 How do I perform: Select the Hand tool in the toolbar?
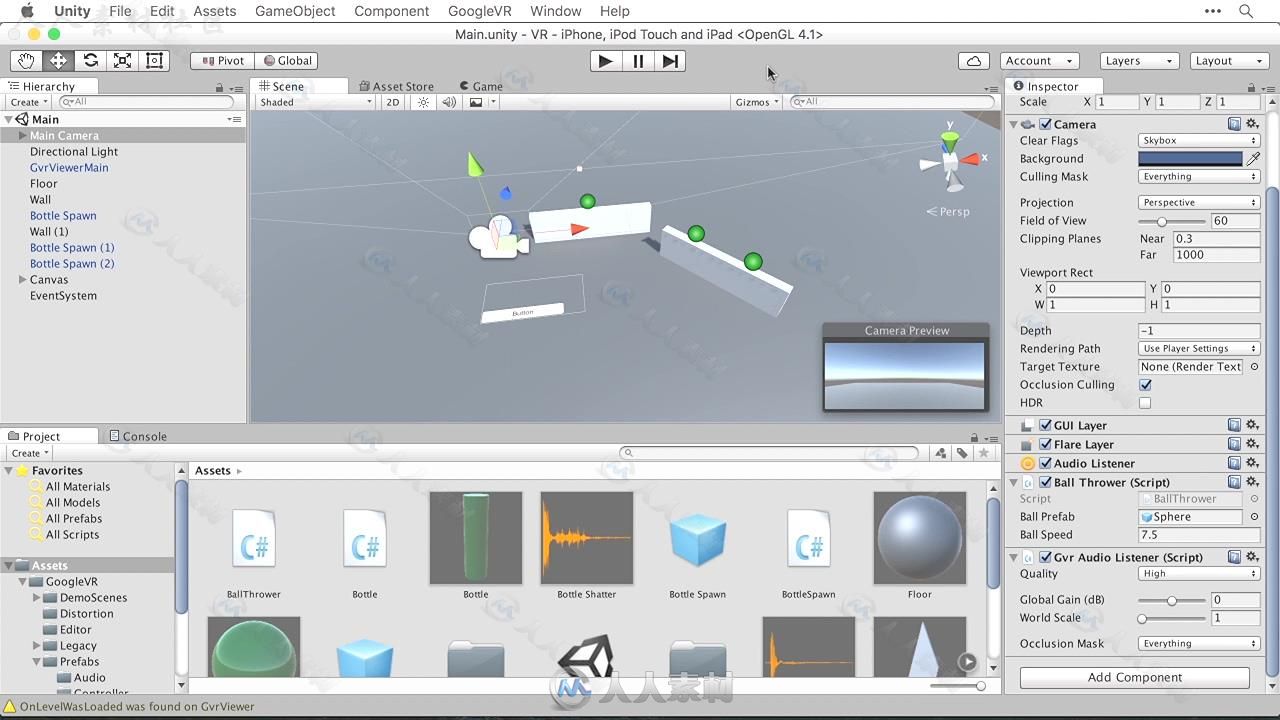coord(26,60)
